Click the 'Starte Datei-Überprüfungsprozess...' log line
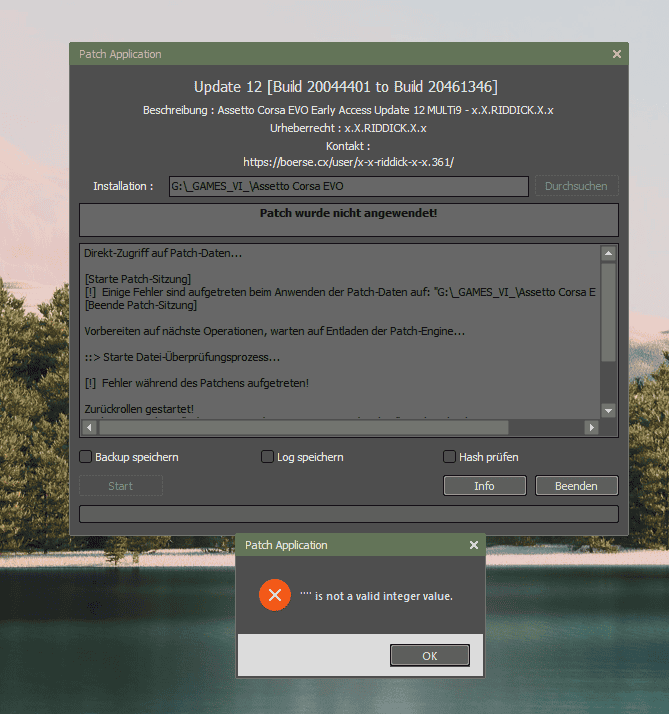669x714 pixels. [x=182, y=357]
